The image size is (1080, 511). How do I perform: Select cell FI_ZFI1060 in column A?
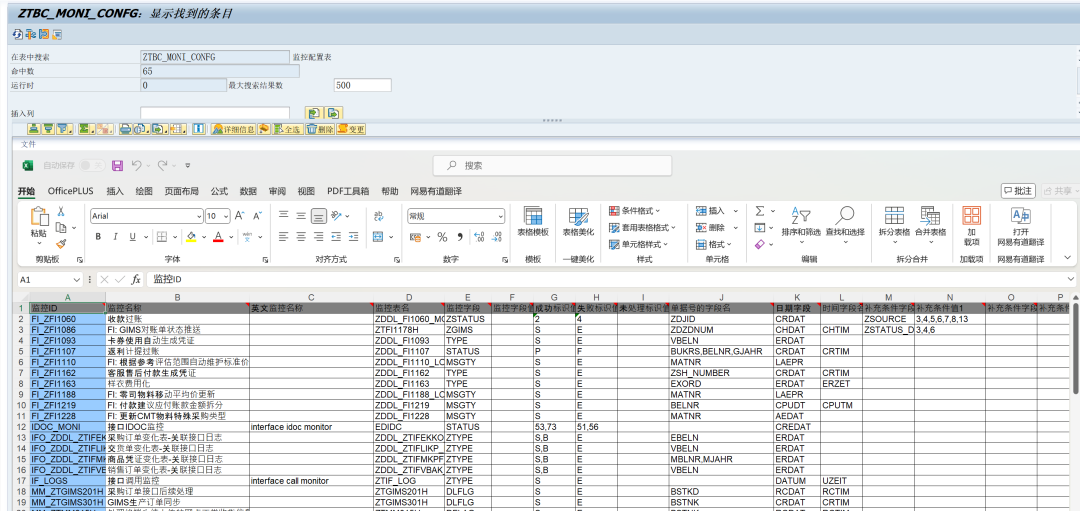68,319
